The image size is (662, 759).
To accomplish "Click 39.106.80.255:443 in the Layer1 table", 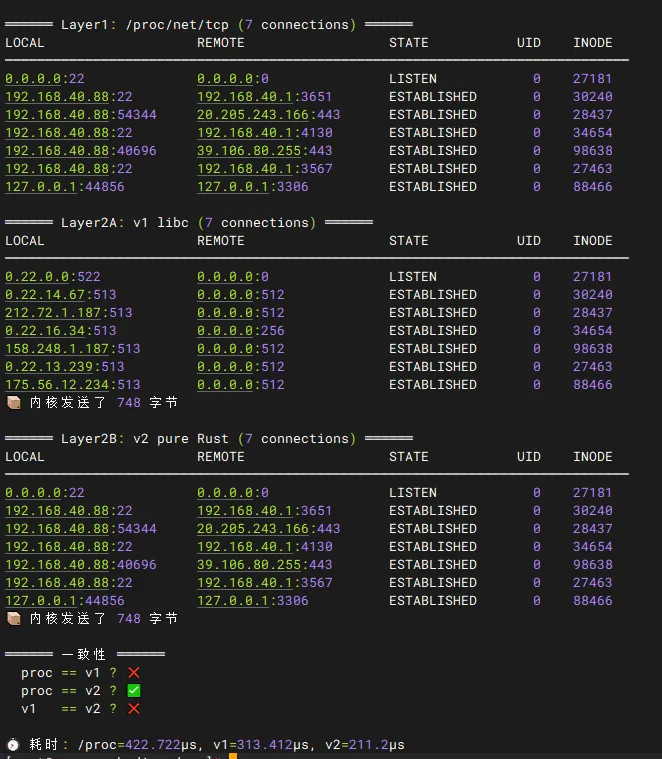I will [x=265, y=151].
